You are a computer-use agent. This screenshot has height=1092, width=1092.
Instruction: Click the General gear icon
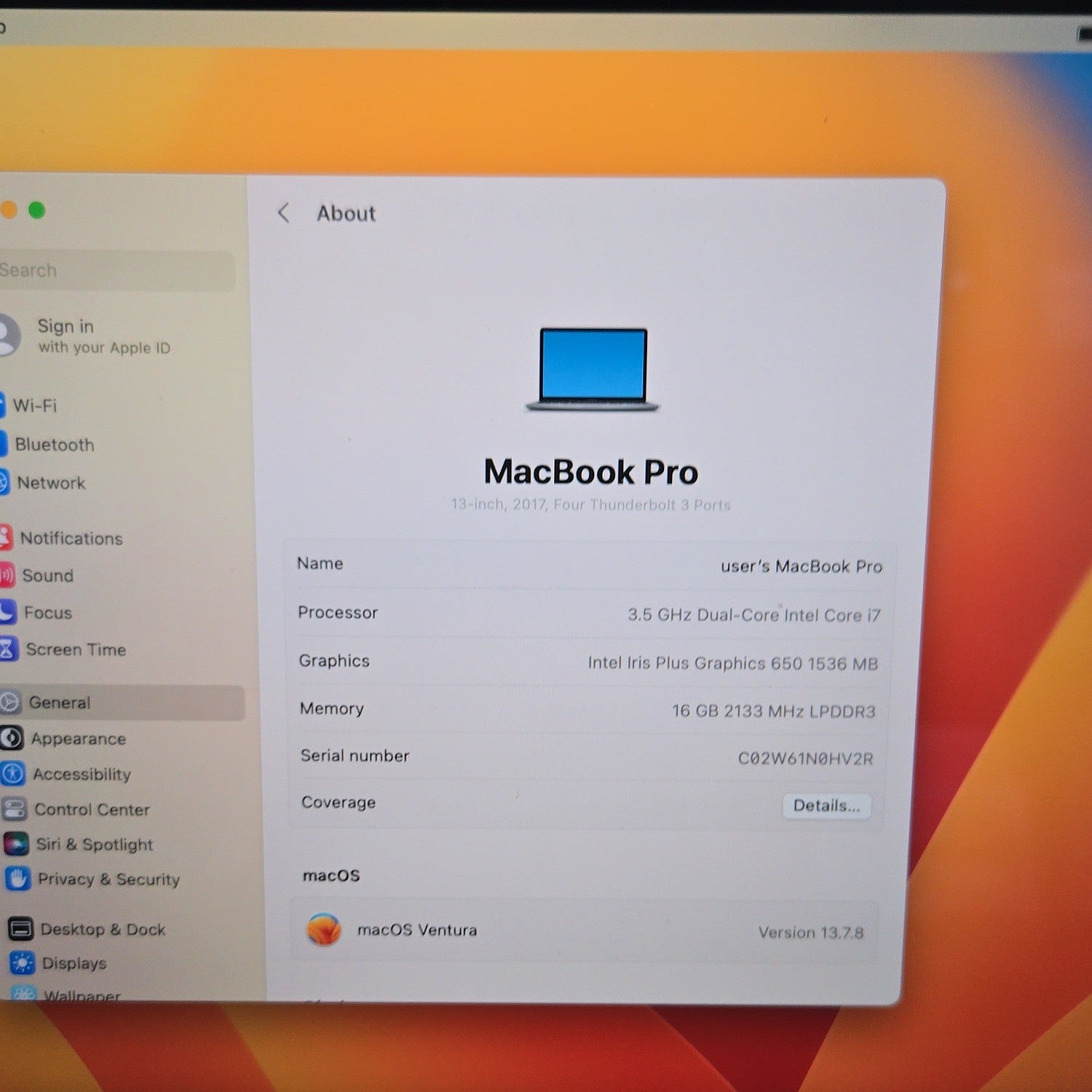[10, 703]
